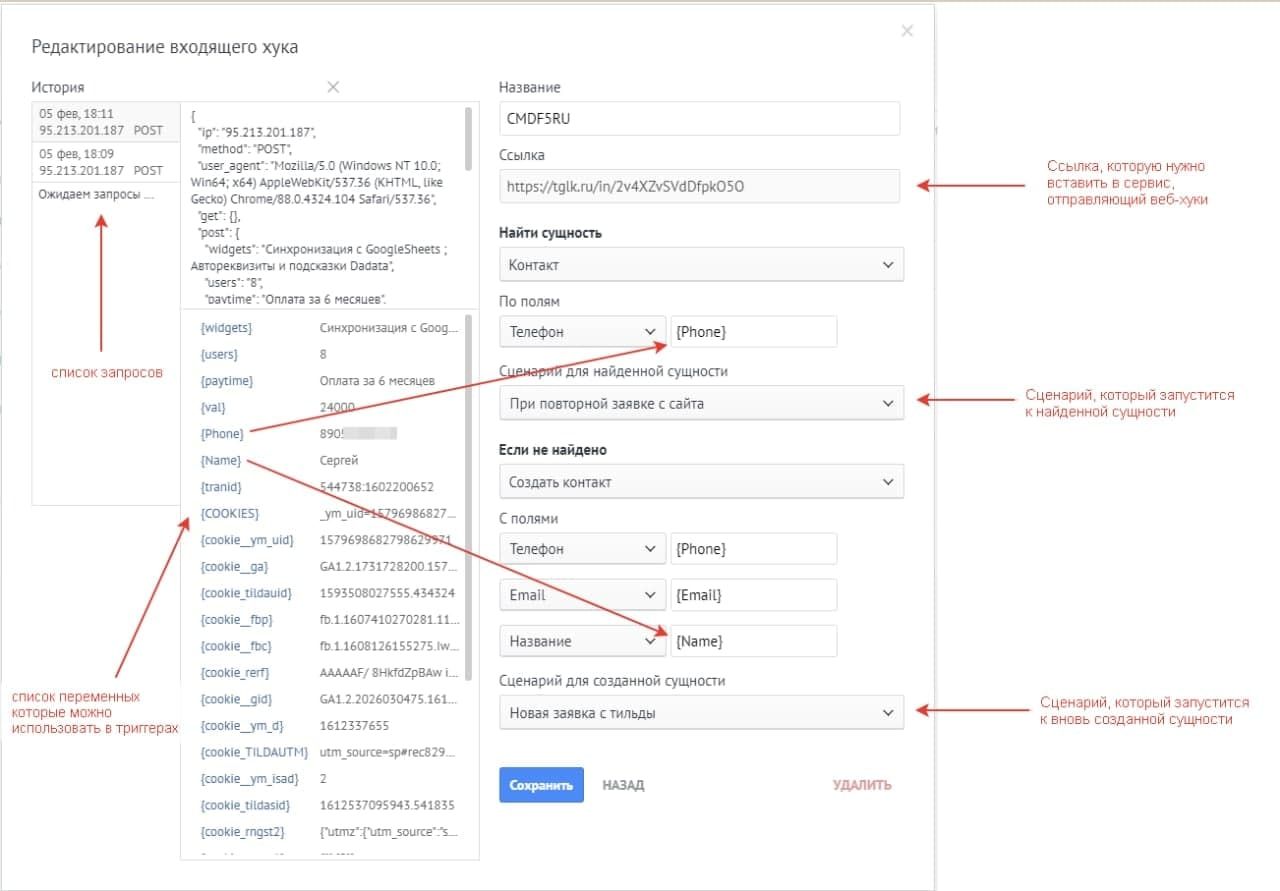The width and height of the screenshot is (1280, 891).
Task: Click the {cookie__fbc} variable
Action: [x=236, y=646]
